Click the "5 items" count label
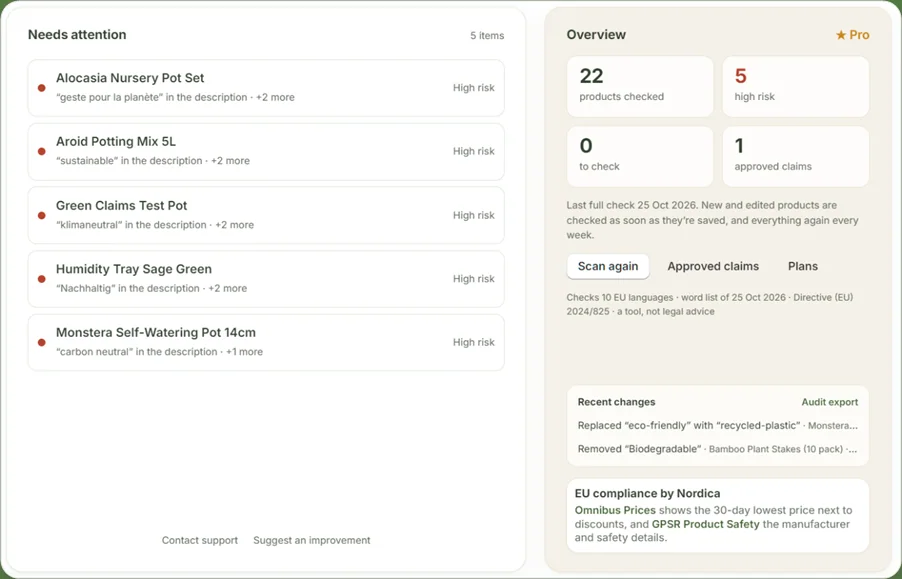This screenshot has height=579, width=902. click(487, 36)
